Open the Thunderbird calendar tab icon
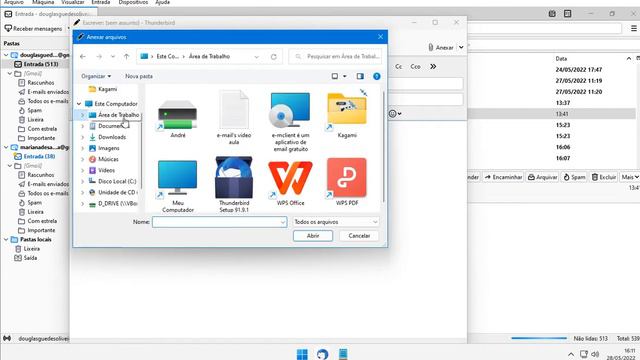This screenshot has width=640, height=360. [552, 13]
